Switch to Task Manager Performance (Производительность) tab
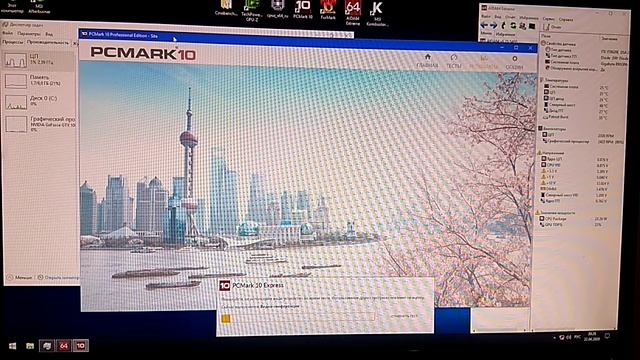The height and width of the screenshot is (360, 640). pyautogui.click(x=48, y=42)
